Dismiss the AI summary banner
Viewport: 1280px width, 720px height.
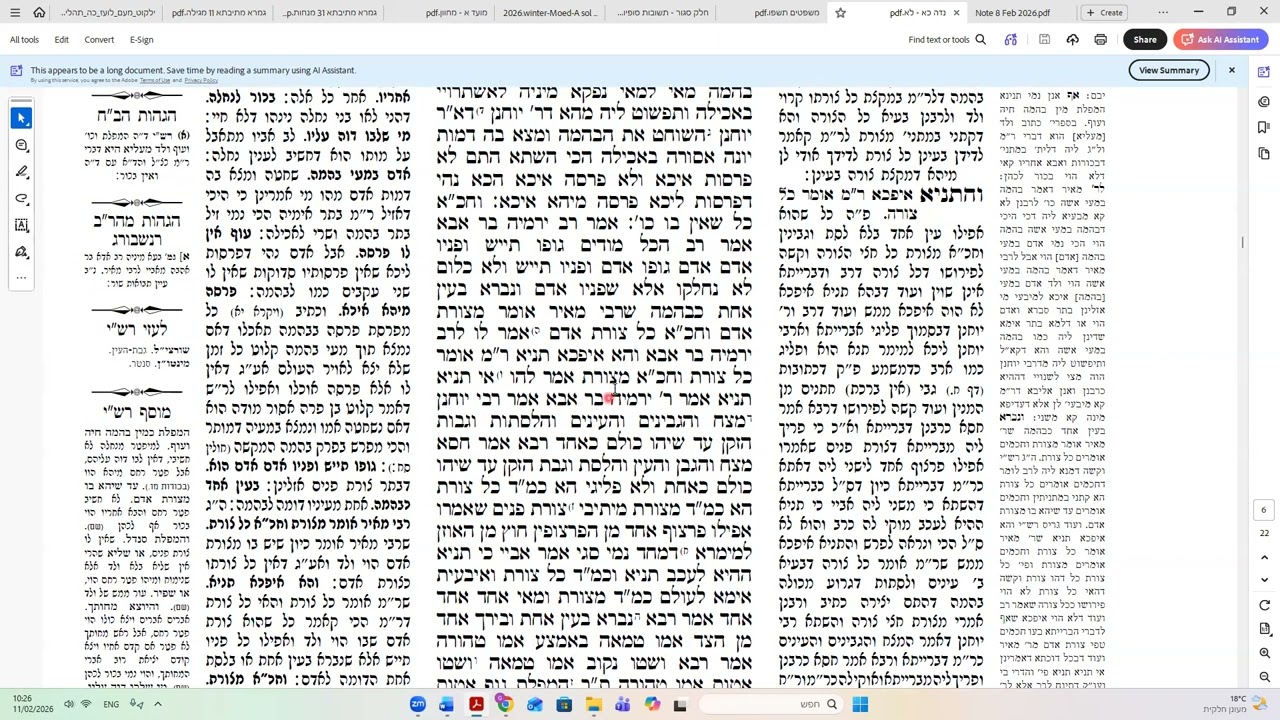point(1232,70)
